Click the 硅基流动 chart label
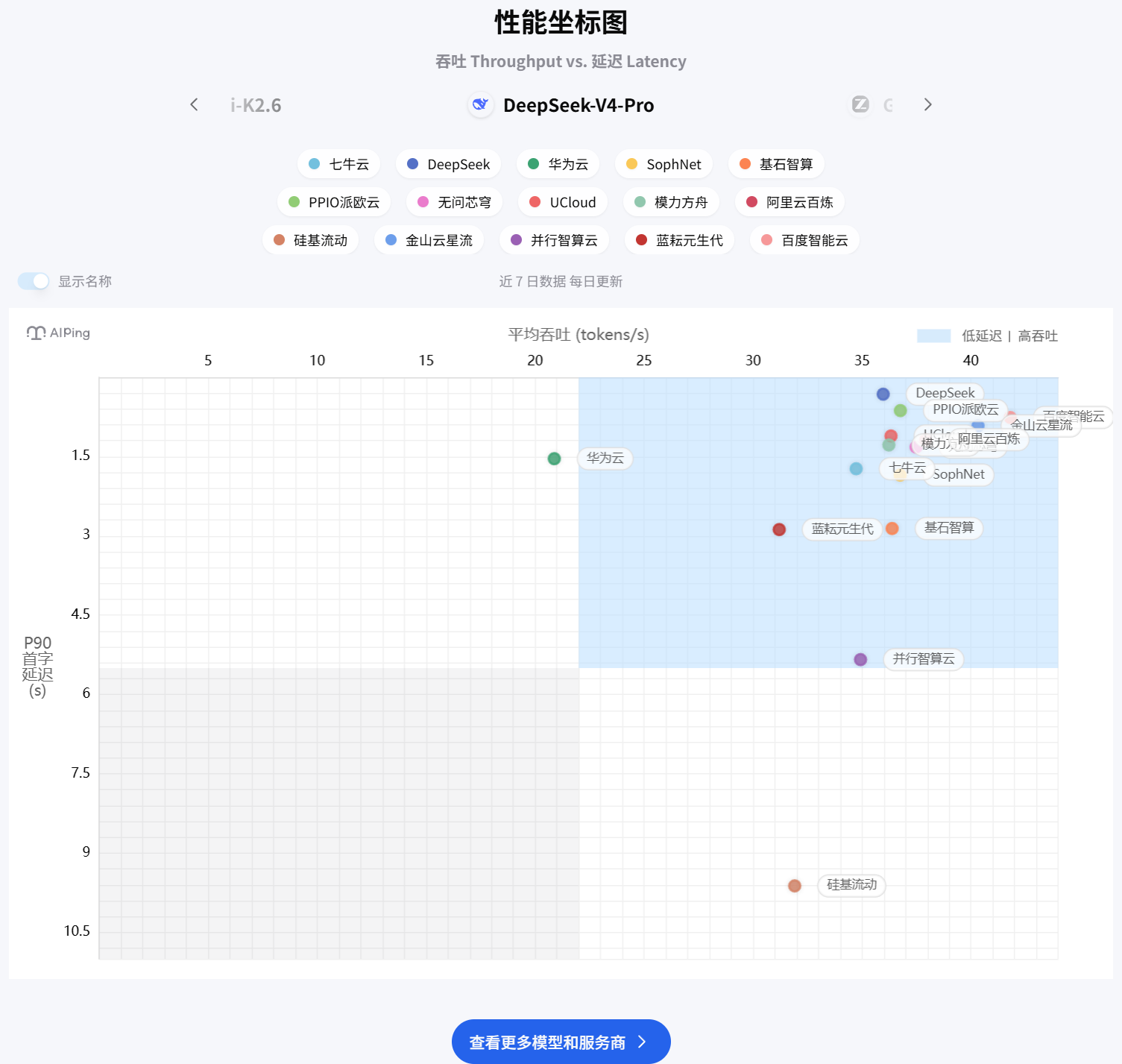The width and height of the screenshot is (1122, 1064). pos(852,884)
